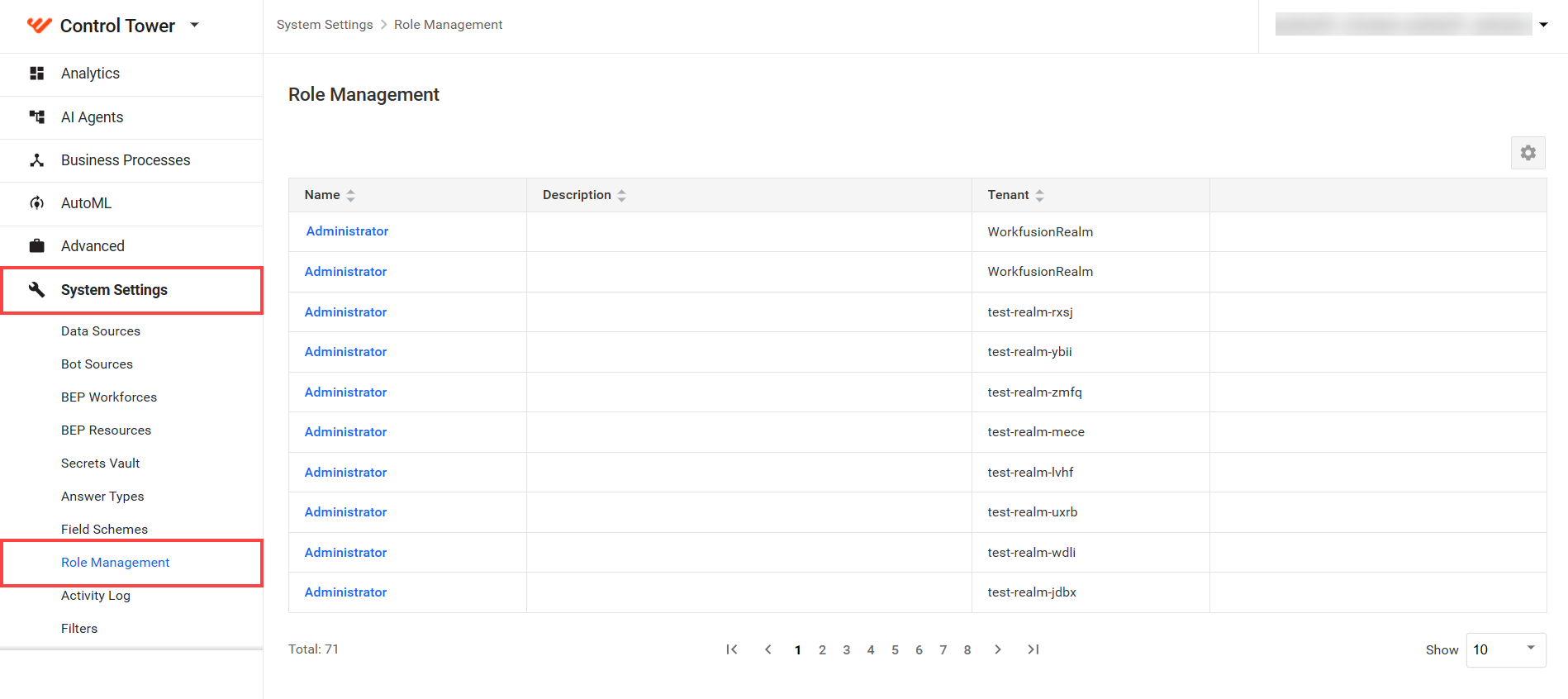Click the Role Management page heading
The width and height of the screenshot is (1568, 699).
click(x=363, y=95)
